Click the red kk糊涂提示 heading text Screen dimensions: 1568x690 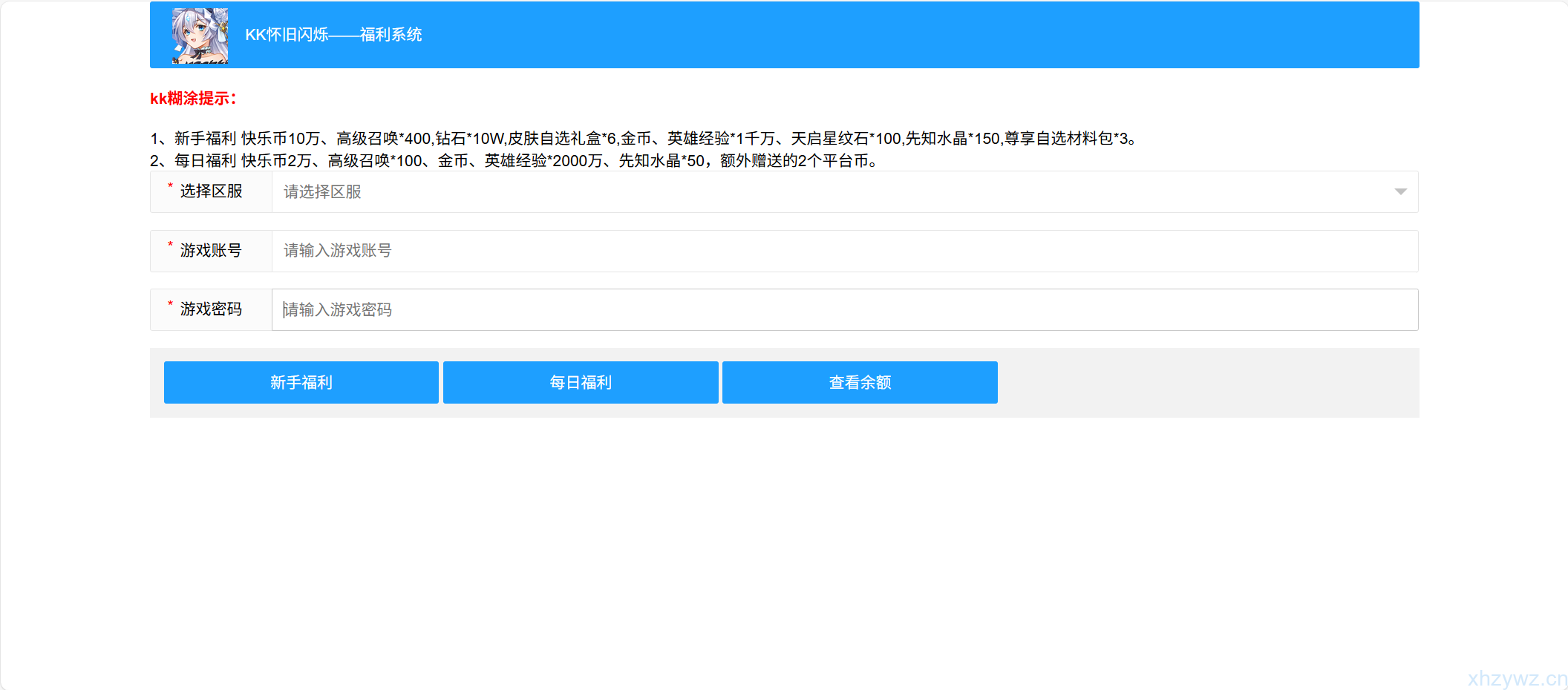click(x=192, y=97)
